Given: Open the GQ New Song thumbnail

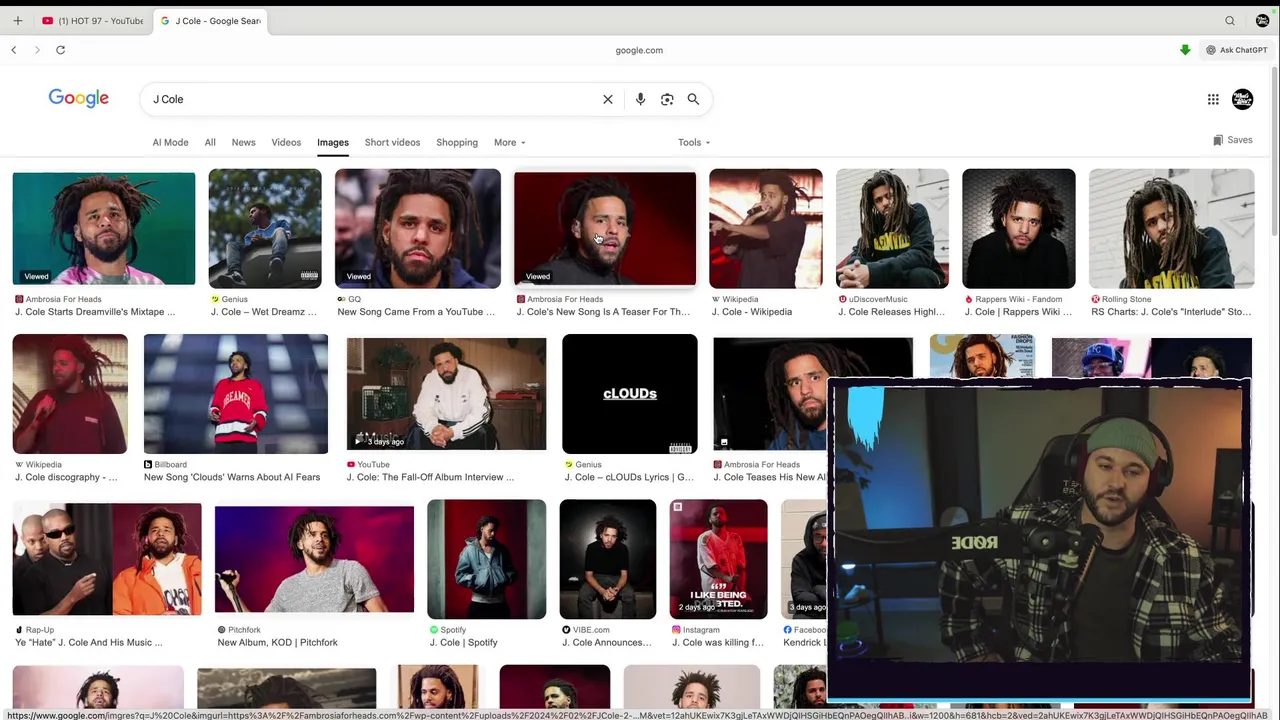Looking at the screenshot, I should 418,229.
